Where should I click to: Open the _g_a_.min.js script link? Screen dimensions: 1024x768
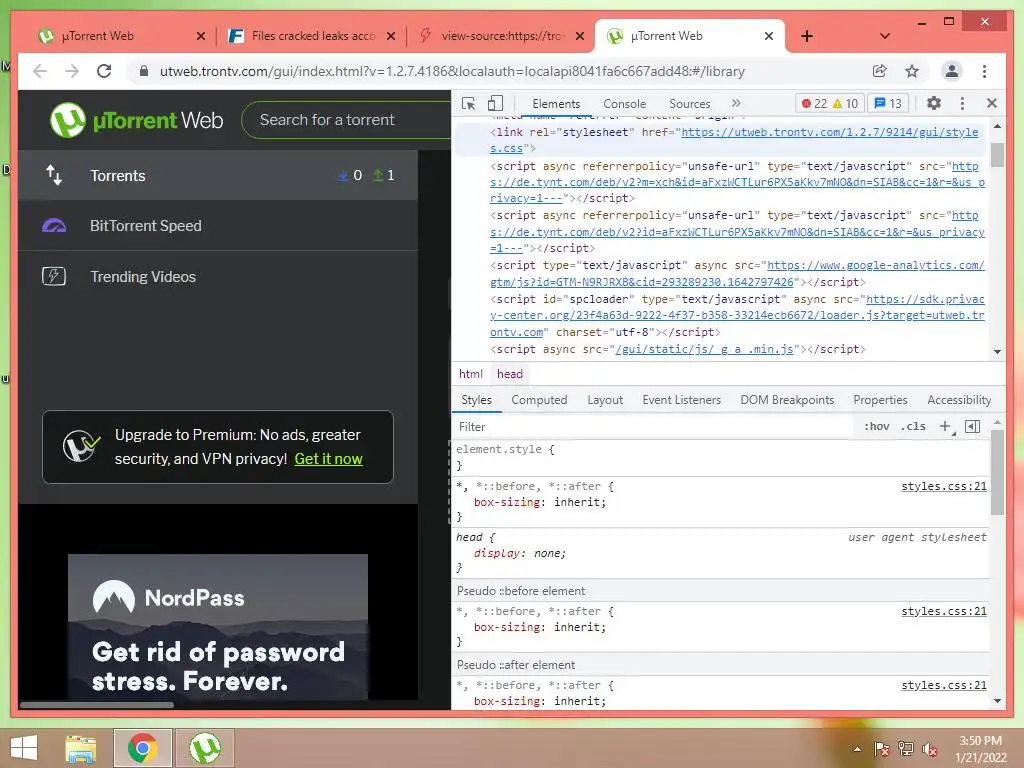click(705, 349)
